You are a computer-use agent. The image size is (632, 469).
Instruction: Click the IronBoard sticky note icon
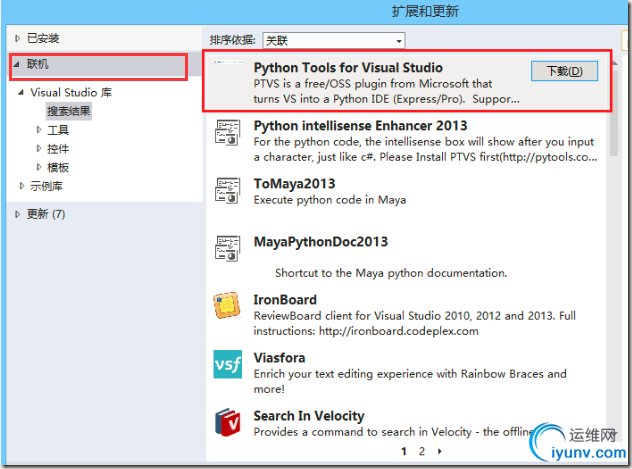coord(227,305)
